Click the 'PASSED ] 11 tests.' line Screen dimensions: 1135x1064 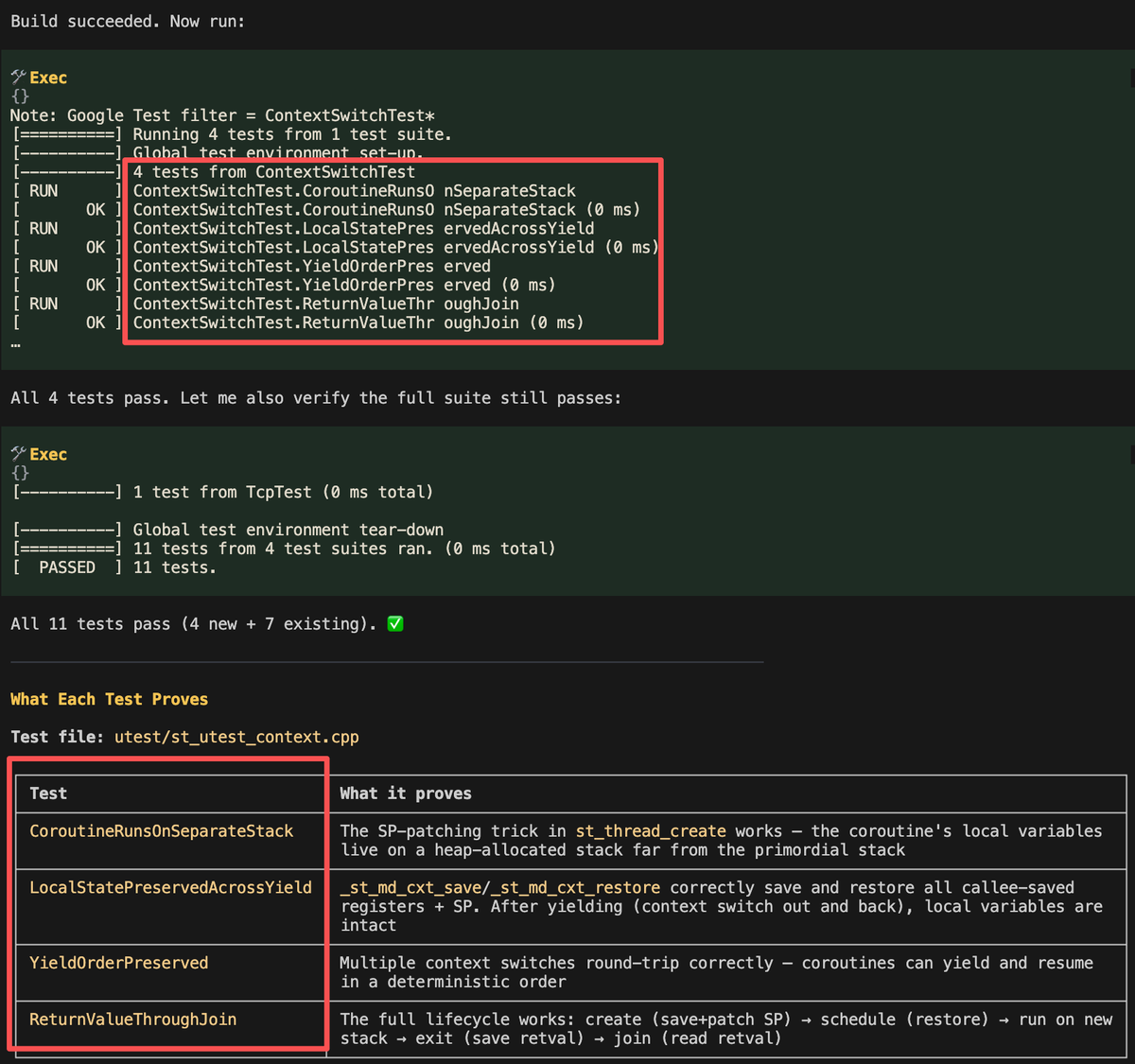click(114, 567)
